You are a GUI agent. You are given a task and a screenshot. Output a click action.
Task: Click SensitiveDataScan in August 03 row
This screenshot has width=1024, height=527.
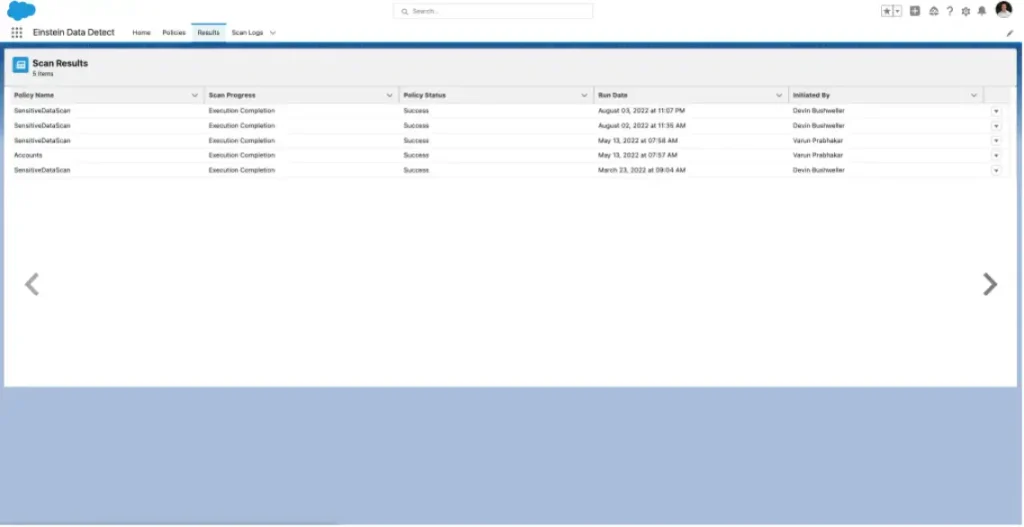coord(42,111)
